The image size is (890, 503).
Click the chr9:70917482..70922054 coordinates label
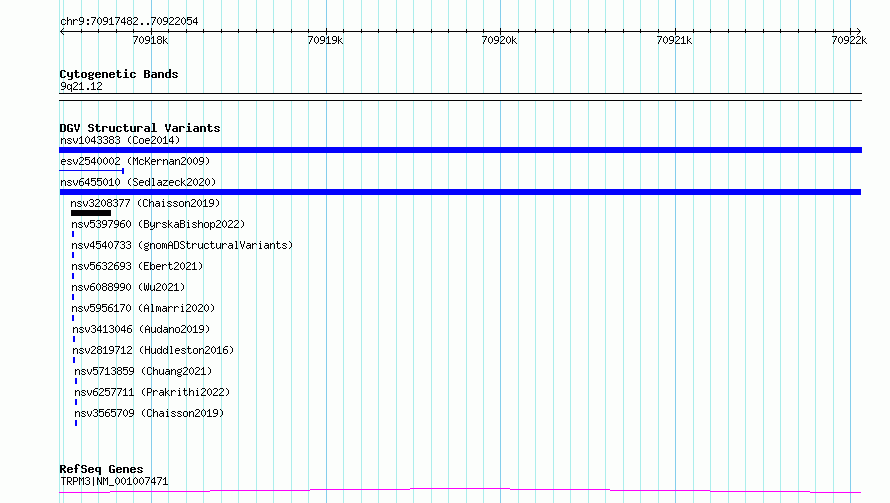tap(129, 21)
